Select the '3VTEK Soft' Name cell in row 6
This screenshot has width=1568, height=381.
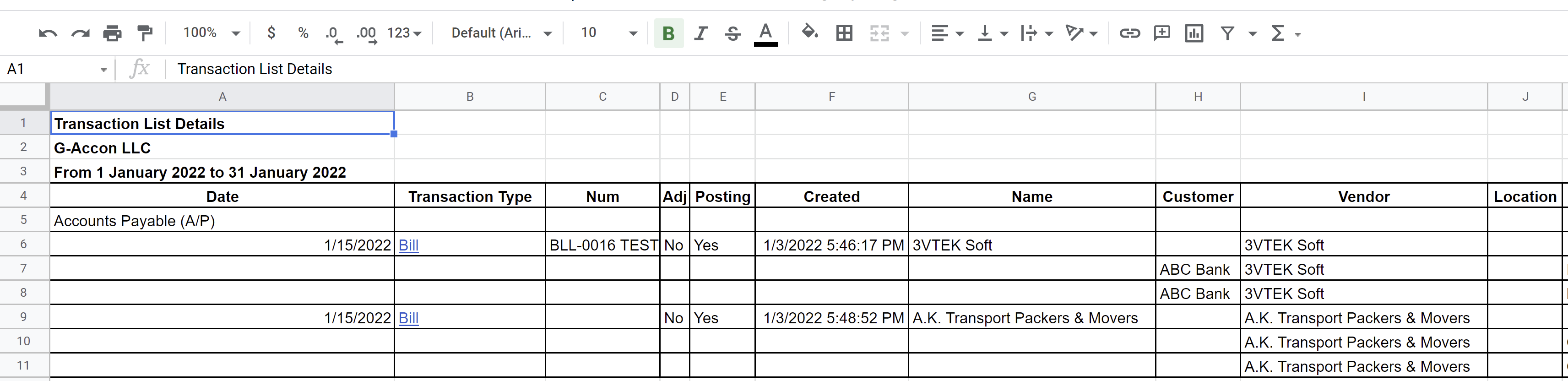tap(1032, 245)
